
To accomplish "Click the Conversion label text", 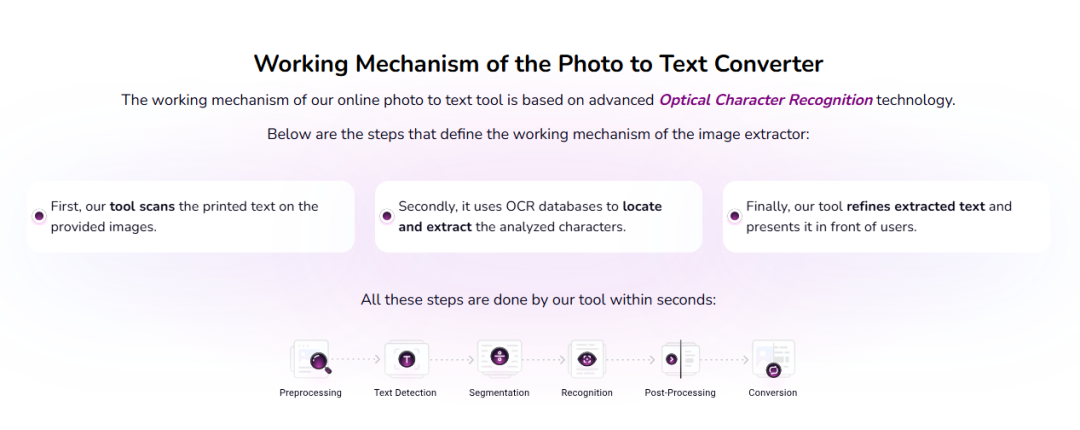I will 773,393.
